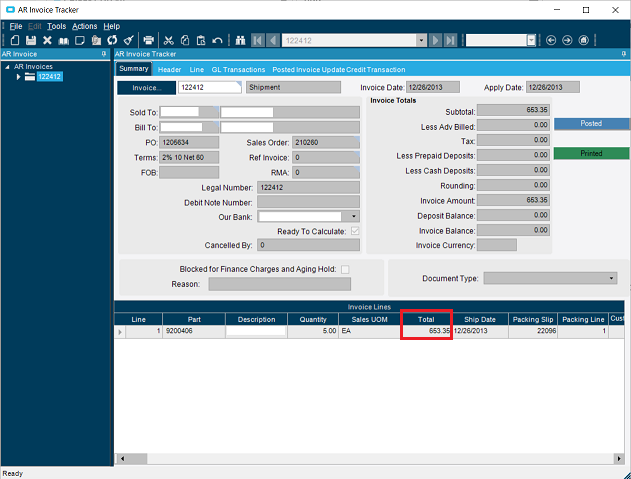The image size is (631, 479).
Task: Click the Forward circled right arrow icon
Action: point(567,40)
